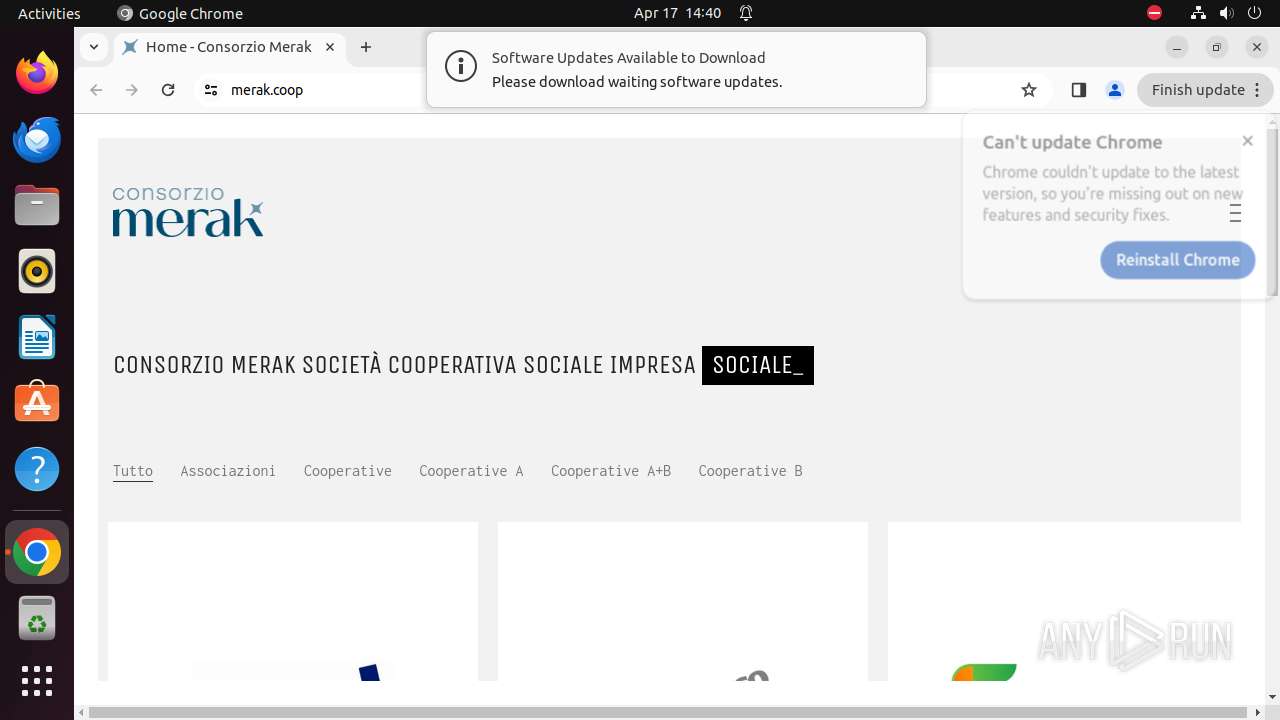The height and width of the screenshot is (720, 1280).
Task: Click the info icon in update notification
Action: [461, 68]
